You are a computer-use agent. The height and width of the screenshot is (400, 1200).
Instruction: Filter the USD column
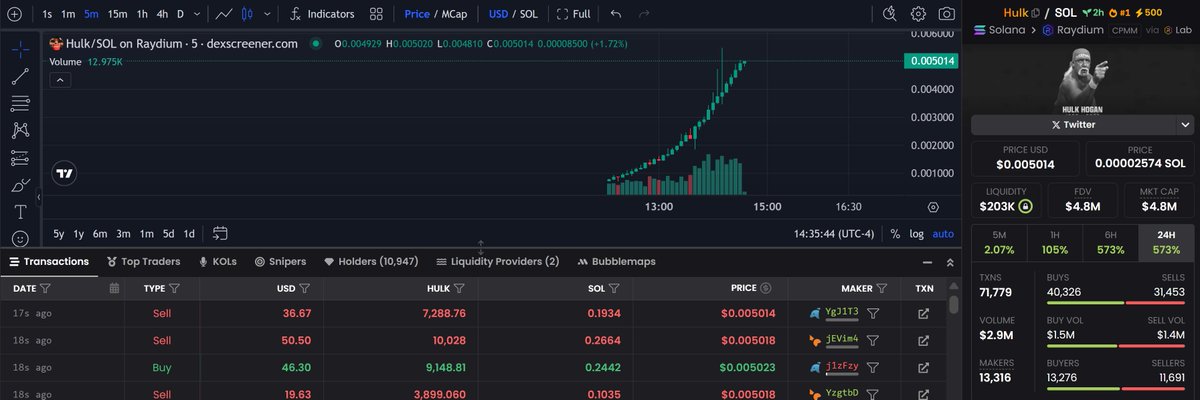[x=305, y=288]
